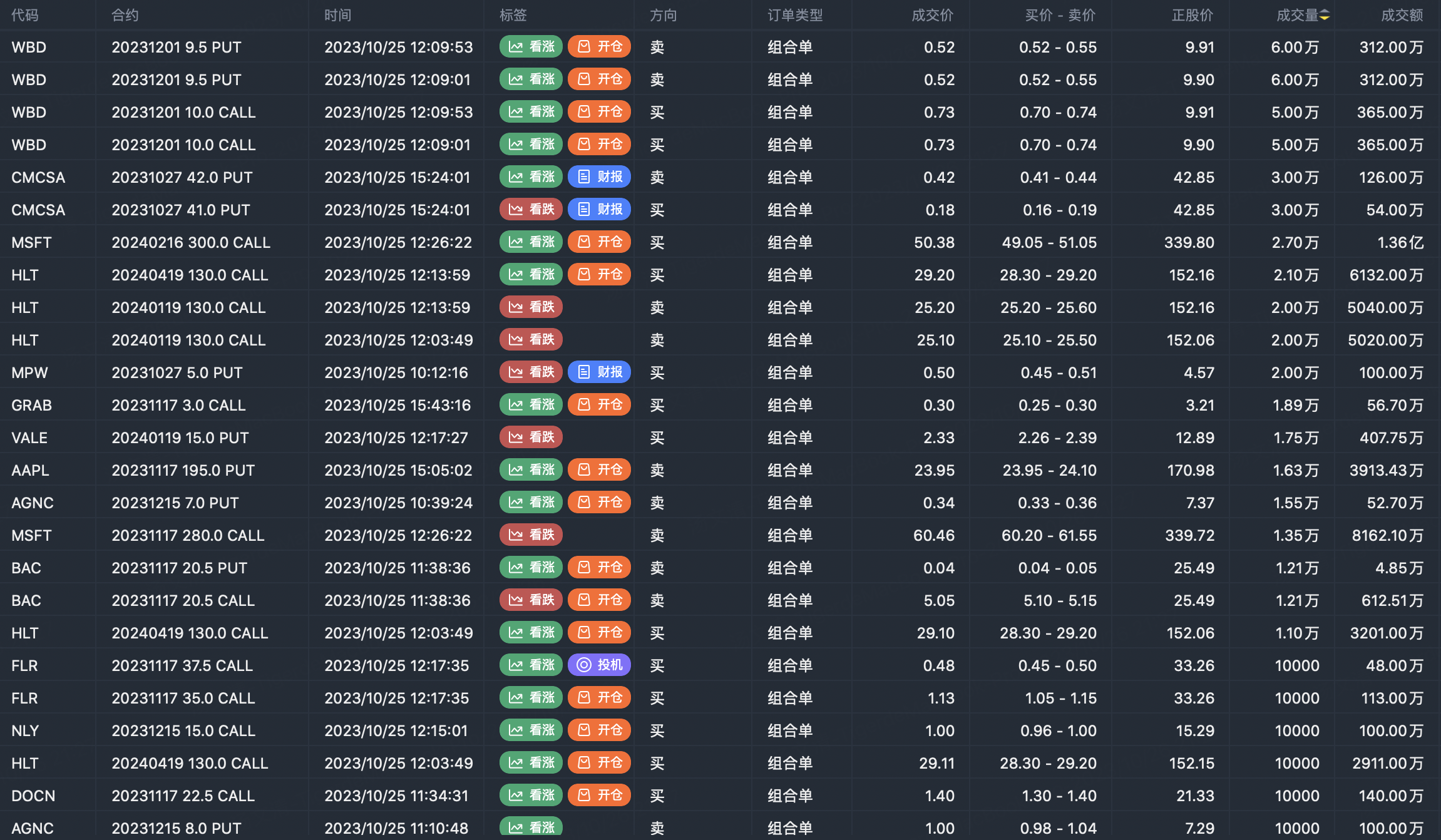Click the 看涨 tag on AGNC 8.0 PUT row
The height and width of the screenshot is (840, 1441).
point(531,827)
